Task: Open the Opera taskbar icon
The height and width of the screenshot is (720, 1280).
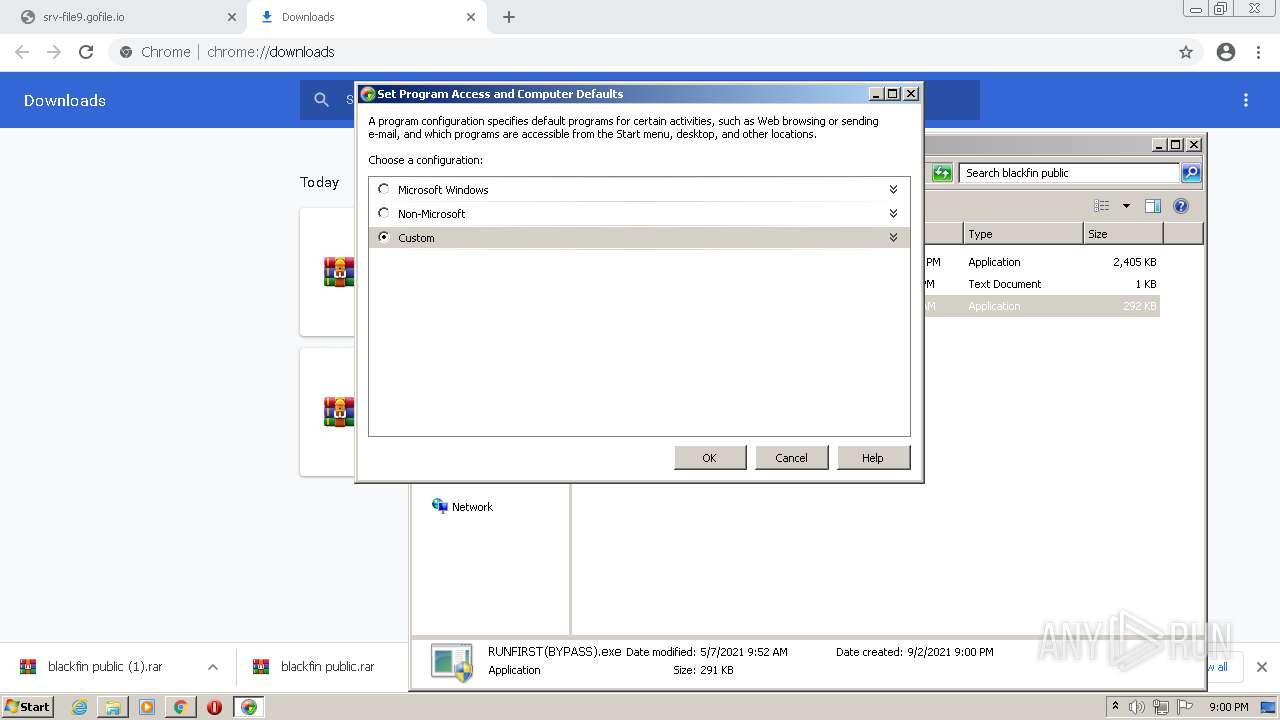Action: (214, 707)
